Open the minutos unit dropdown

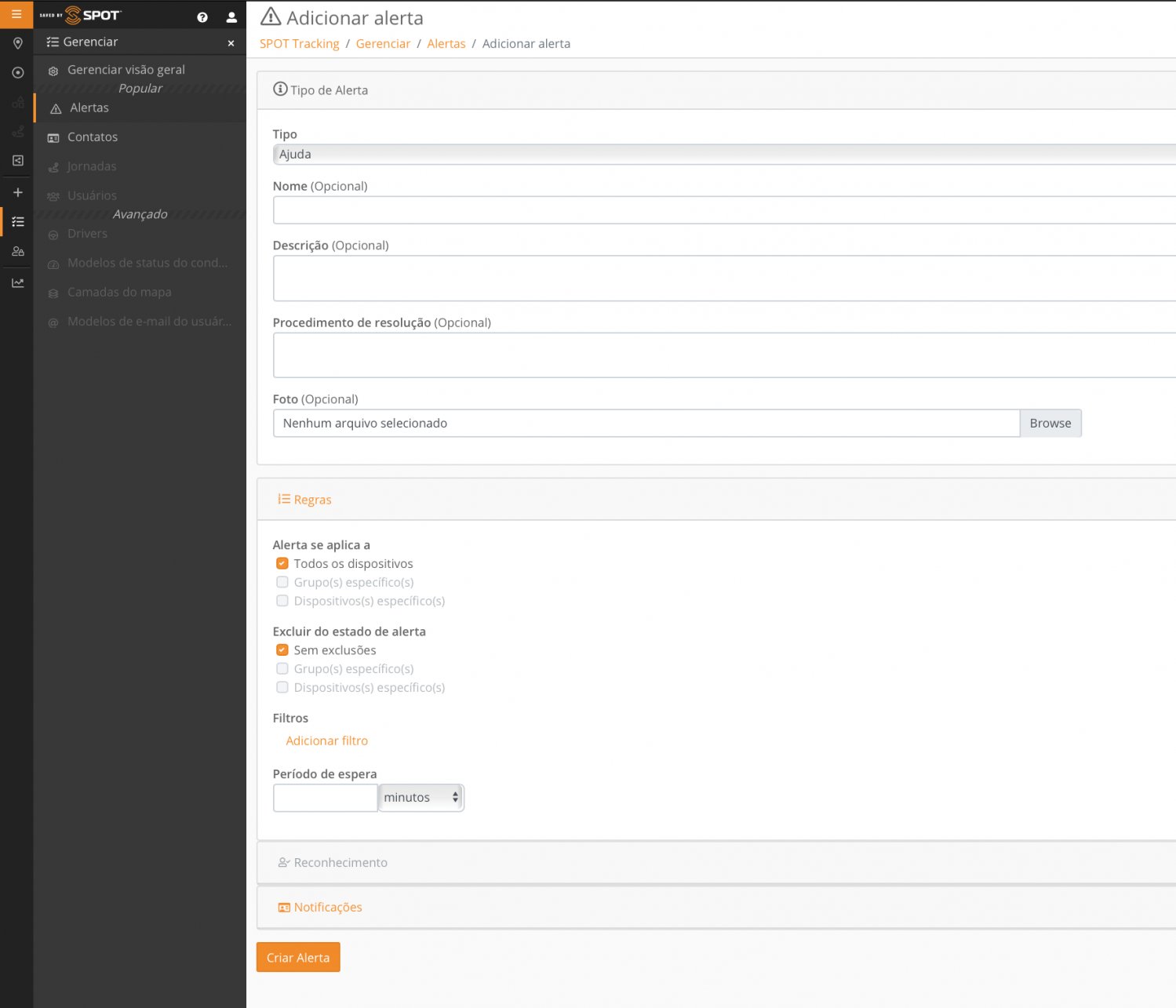tap(421, 798)
